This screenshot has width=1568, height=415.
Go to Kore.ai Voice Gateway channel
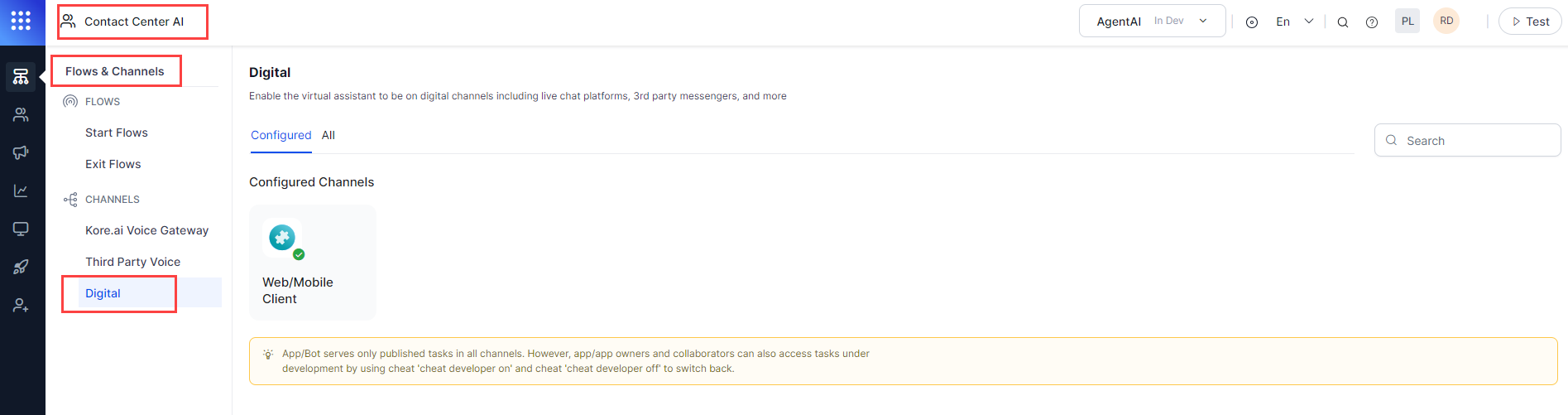(x=146, y=230)
